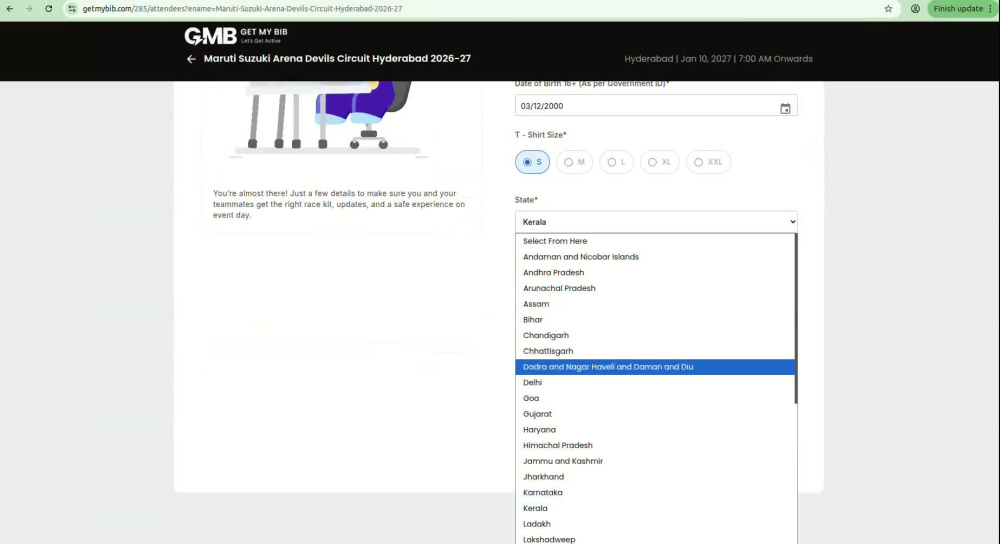Click the Date of Birth input field
The width and height of the screenshot is (1000, 544).
click(656, 106)
